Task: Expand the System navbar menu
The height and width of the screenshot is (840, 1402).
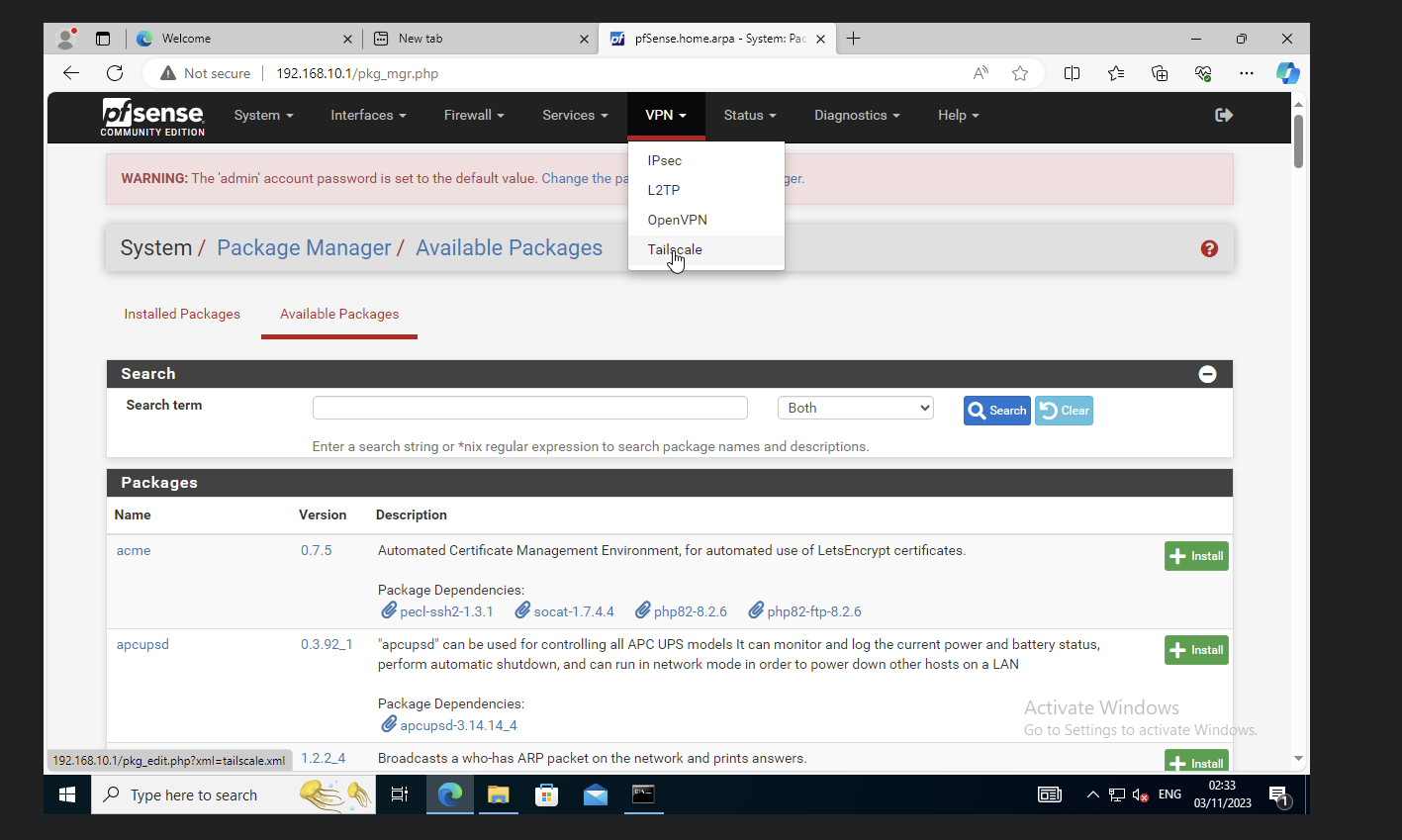Action: click(263, 115)
